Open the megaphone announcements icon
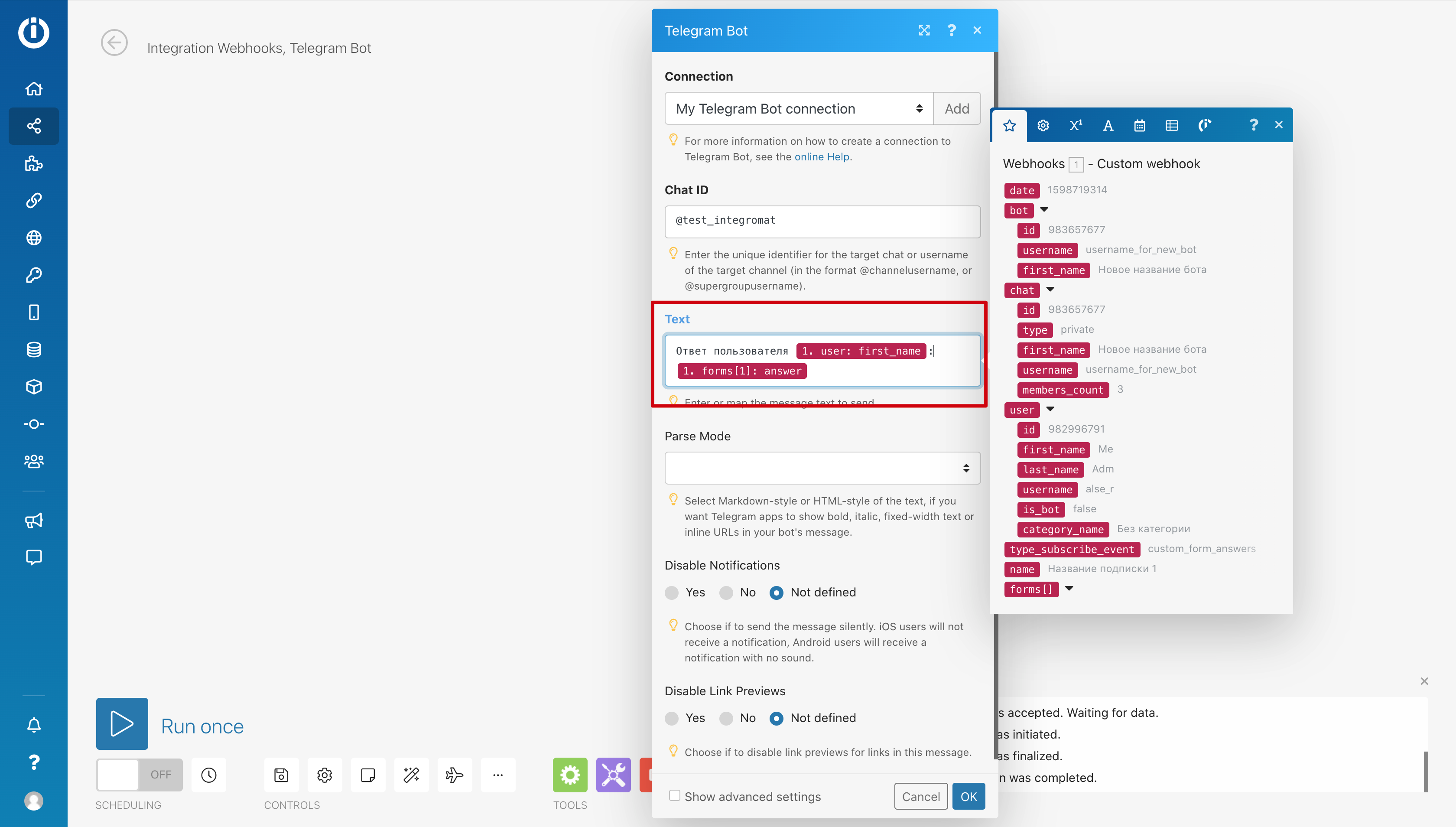 pyautogui.click(x=33, y=520)
